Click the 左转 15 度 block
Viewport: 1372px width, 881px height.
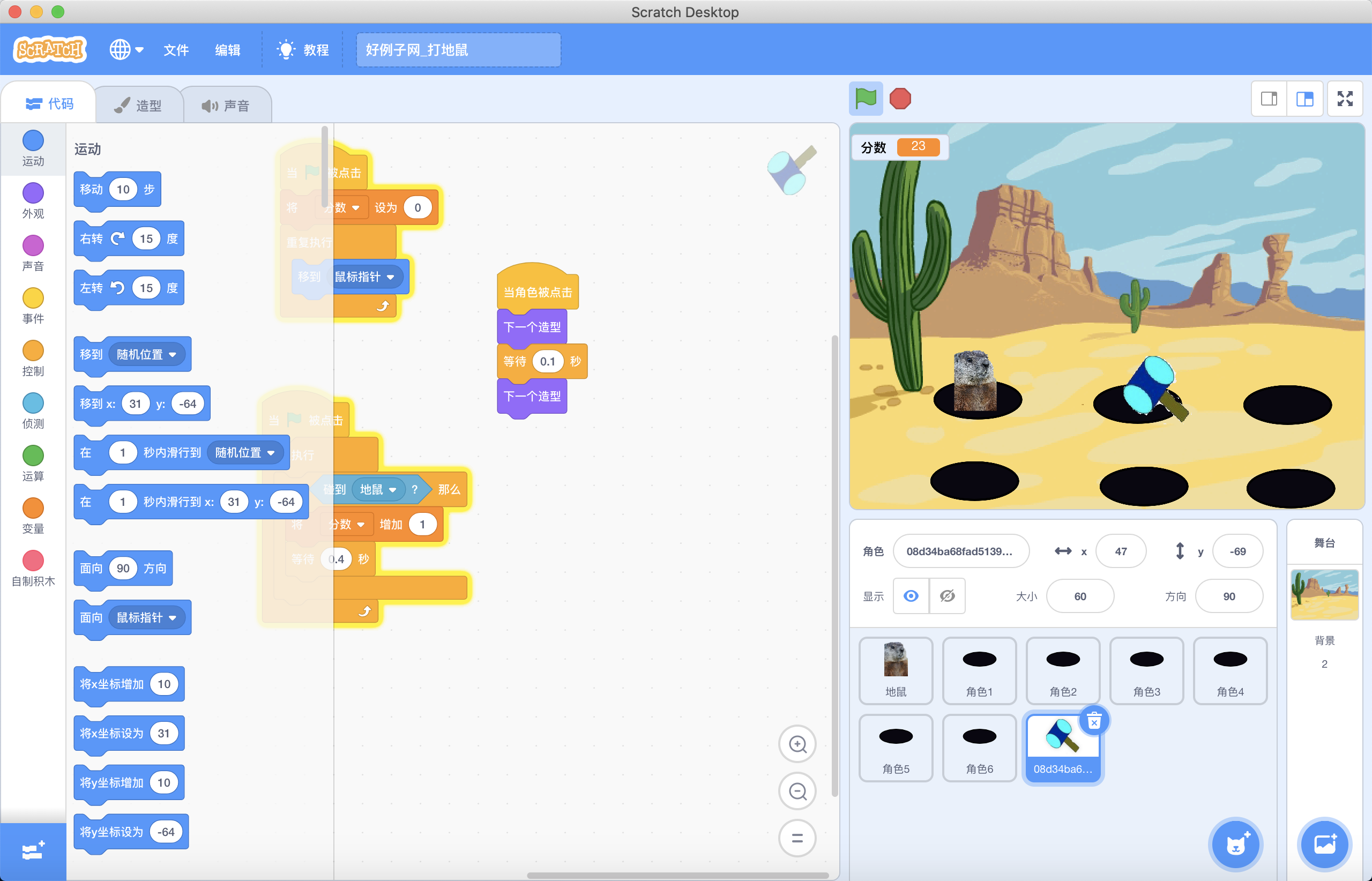(x=129, y=288)
